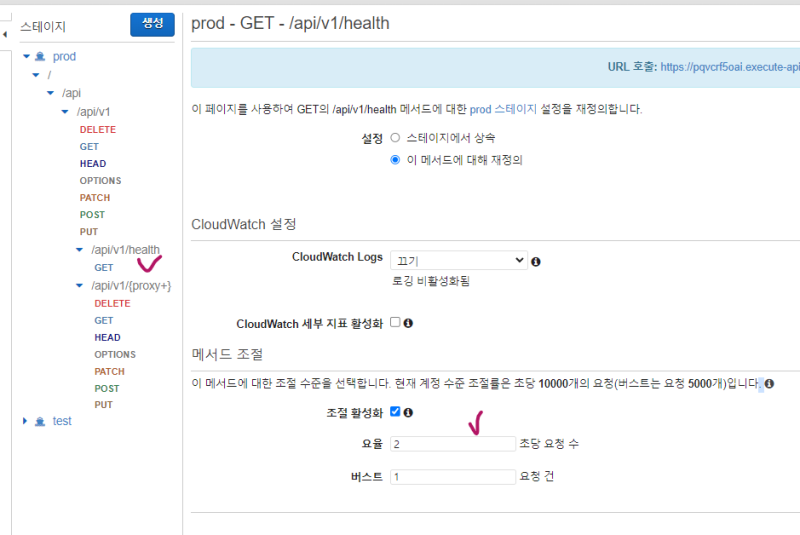Open the CloudWatch Logs dropdown
This screenshot has width=800, height=535.
coord(459,260)
